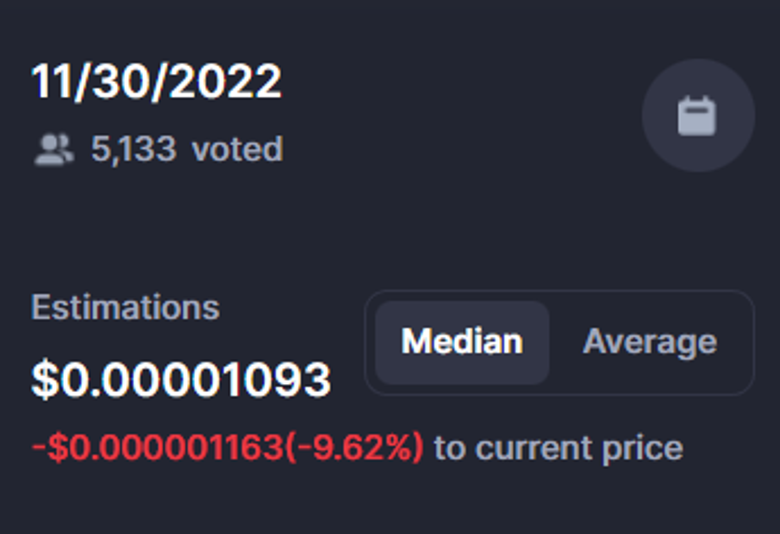Click the prediction date 11/30/2022
The width and height of the screenshot is (780, 534).
coord(156,82)
